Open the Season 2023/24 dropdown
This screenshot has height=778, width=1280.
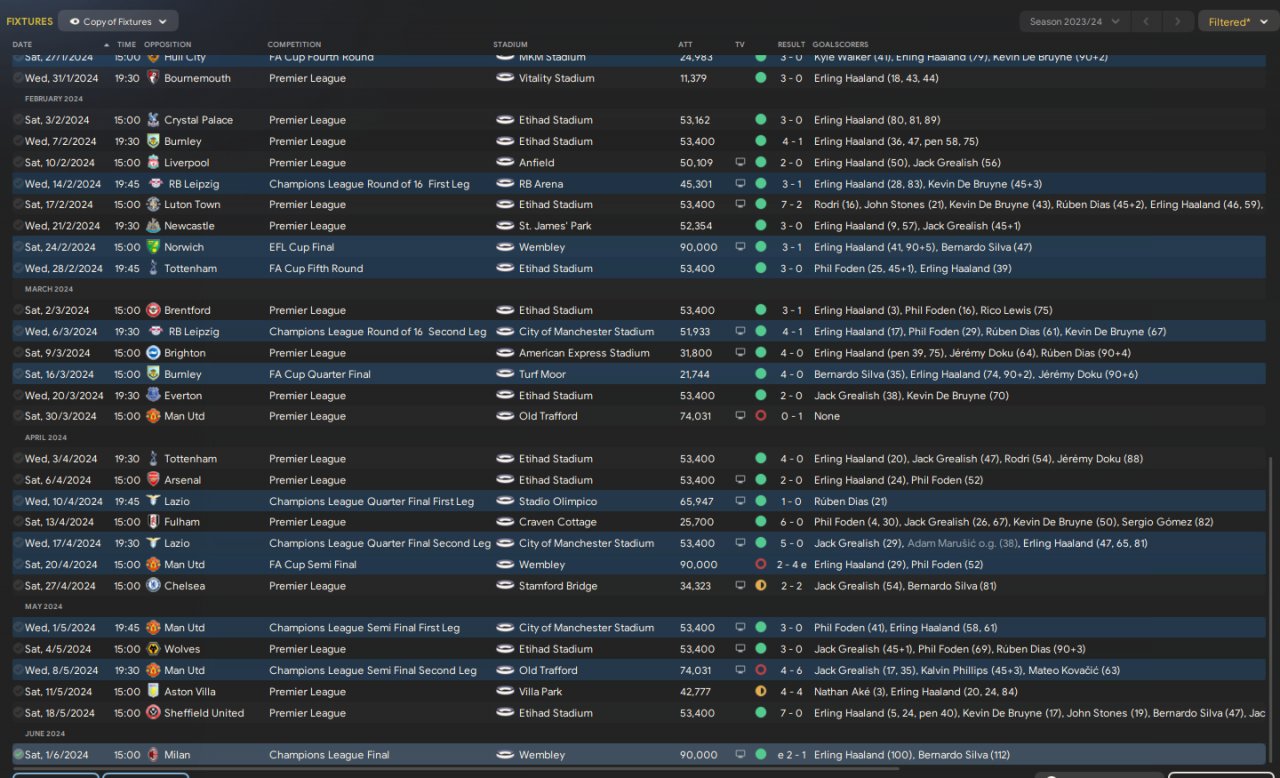(1075, 21)
